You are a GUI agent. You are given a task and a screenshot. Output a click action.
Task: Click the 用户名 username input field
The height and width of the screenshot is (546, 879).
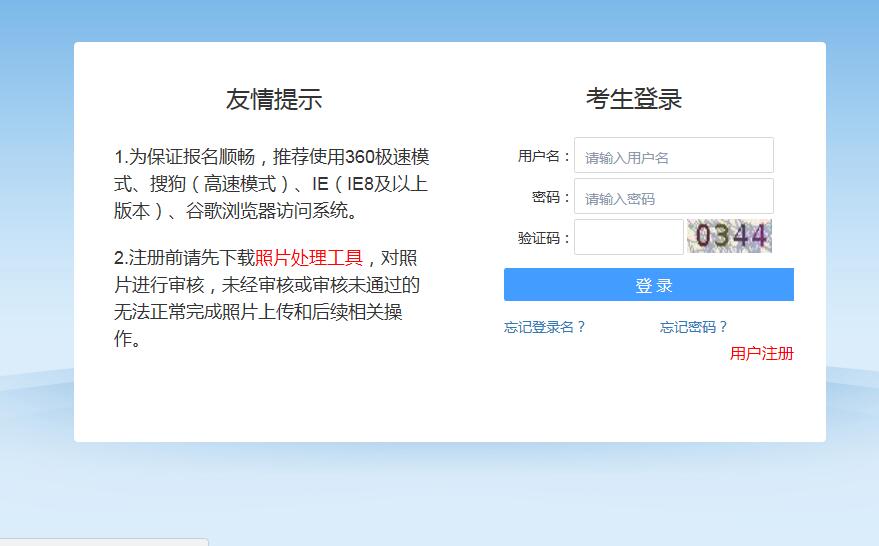pos(673,156)
